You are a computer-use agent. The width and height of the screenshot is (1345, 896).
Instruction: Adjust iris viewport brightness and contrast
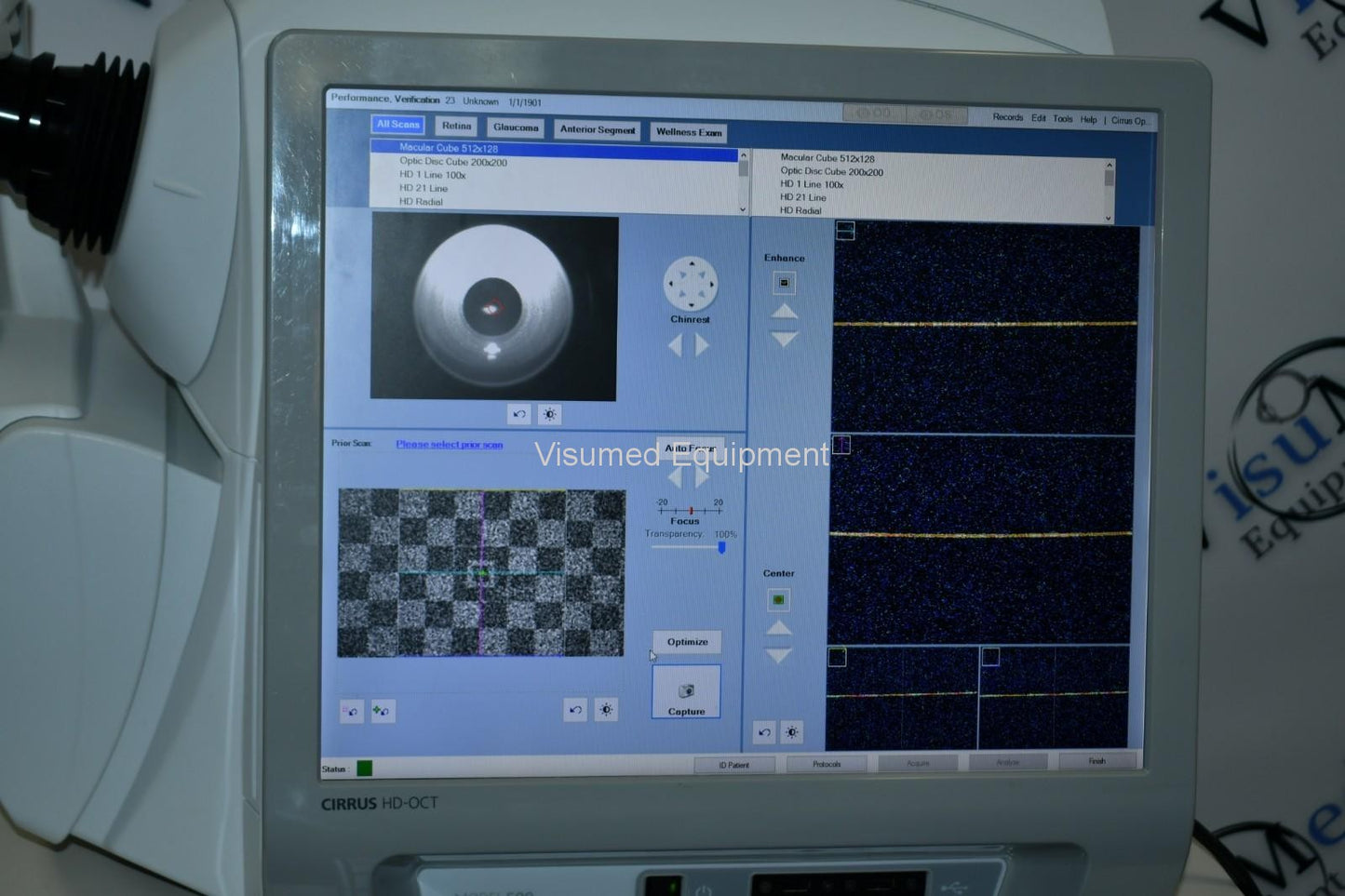[x=549, y=414]
